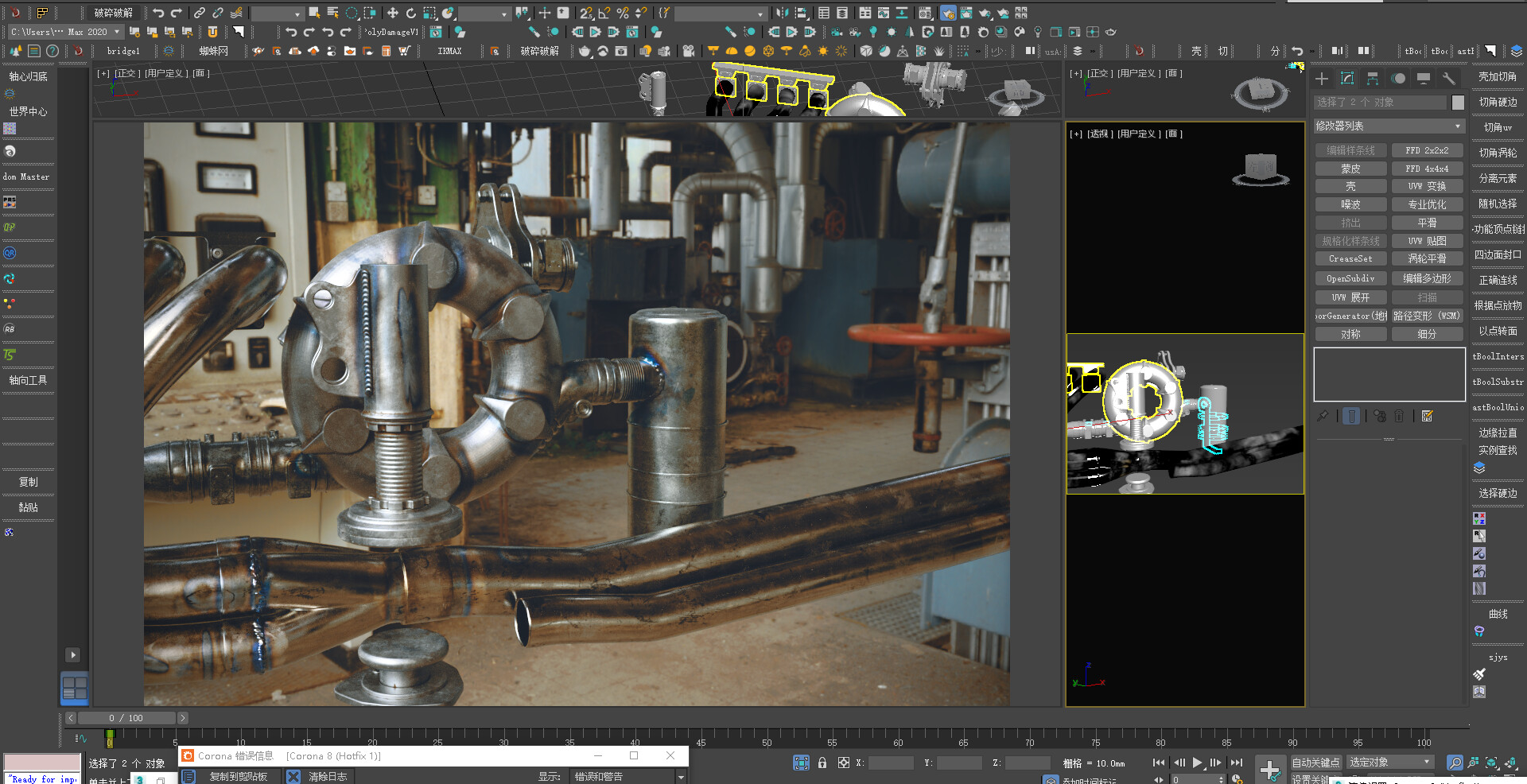Click the Undo arrow in main toolbar
Viewport: 1527px width, 784px height.
(x=158, y=13)
